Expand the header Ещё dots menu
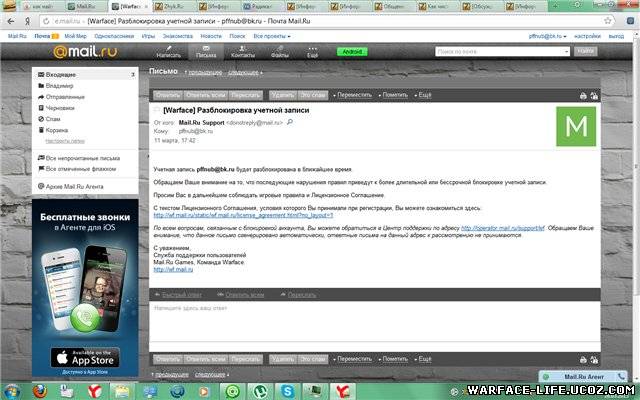The width and height of the screenshot is (640, 400). point(312,52)
